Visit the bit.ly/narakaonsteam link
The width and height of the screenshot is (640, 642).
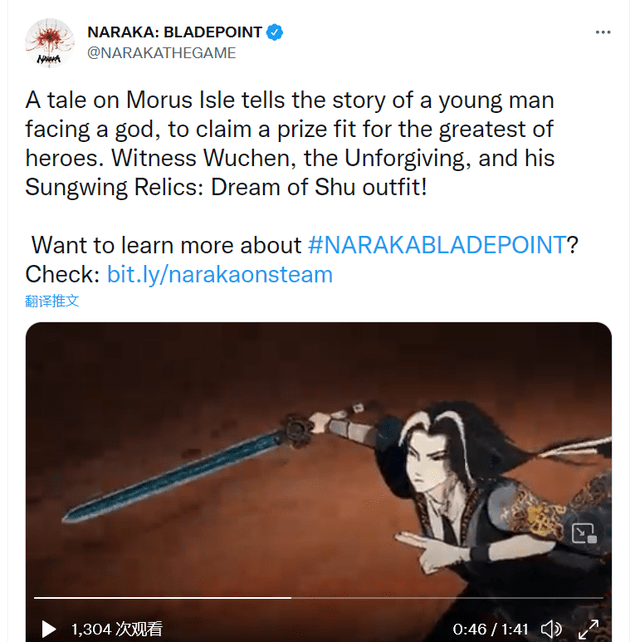219,274
